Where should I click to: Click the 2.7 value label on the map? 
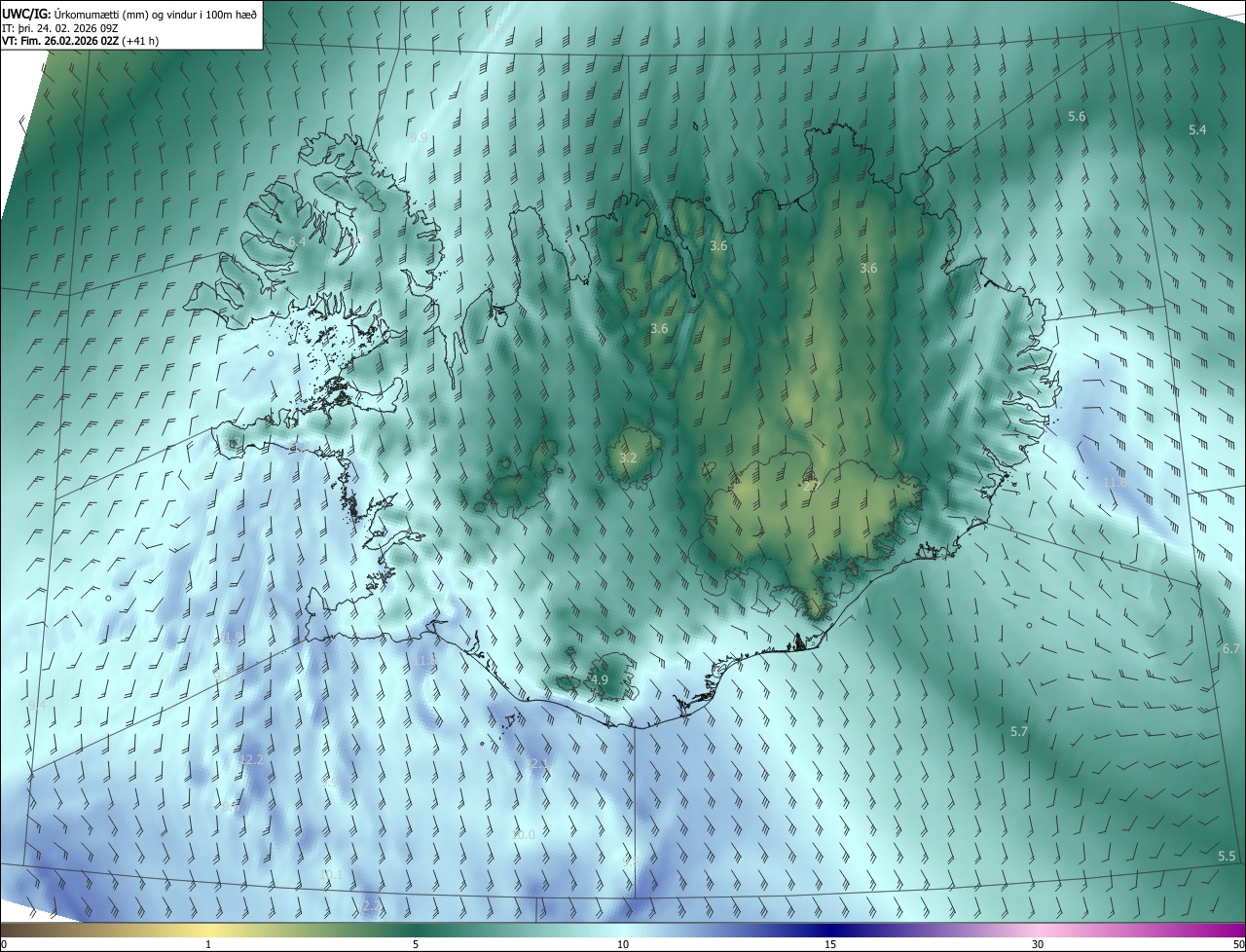(811, 484)
